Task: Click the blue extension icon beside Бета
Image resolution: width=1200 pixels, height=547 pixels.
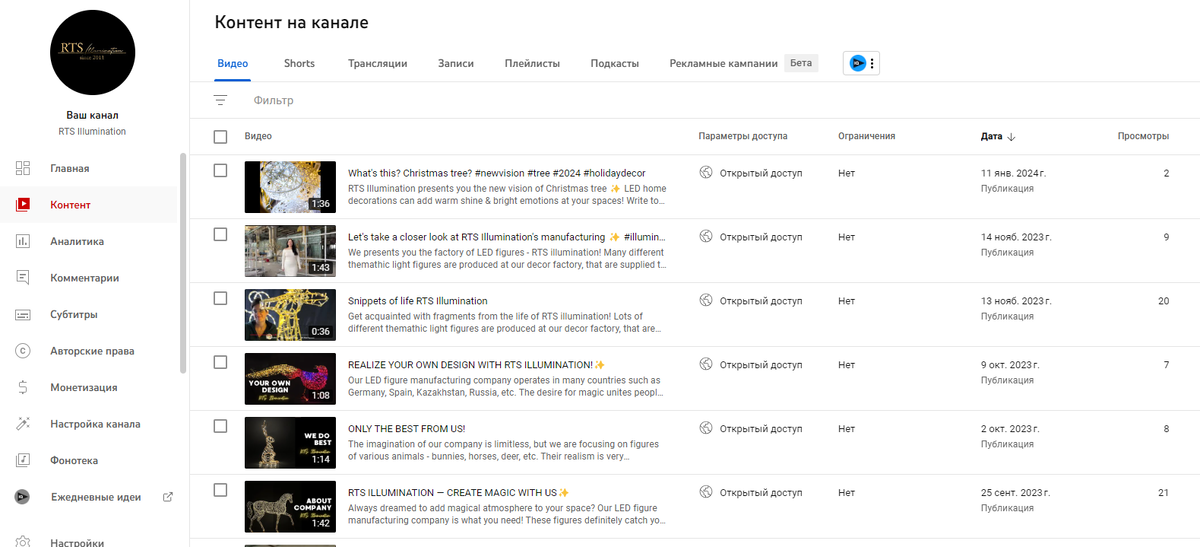Action: coord(857,63)
